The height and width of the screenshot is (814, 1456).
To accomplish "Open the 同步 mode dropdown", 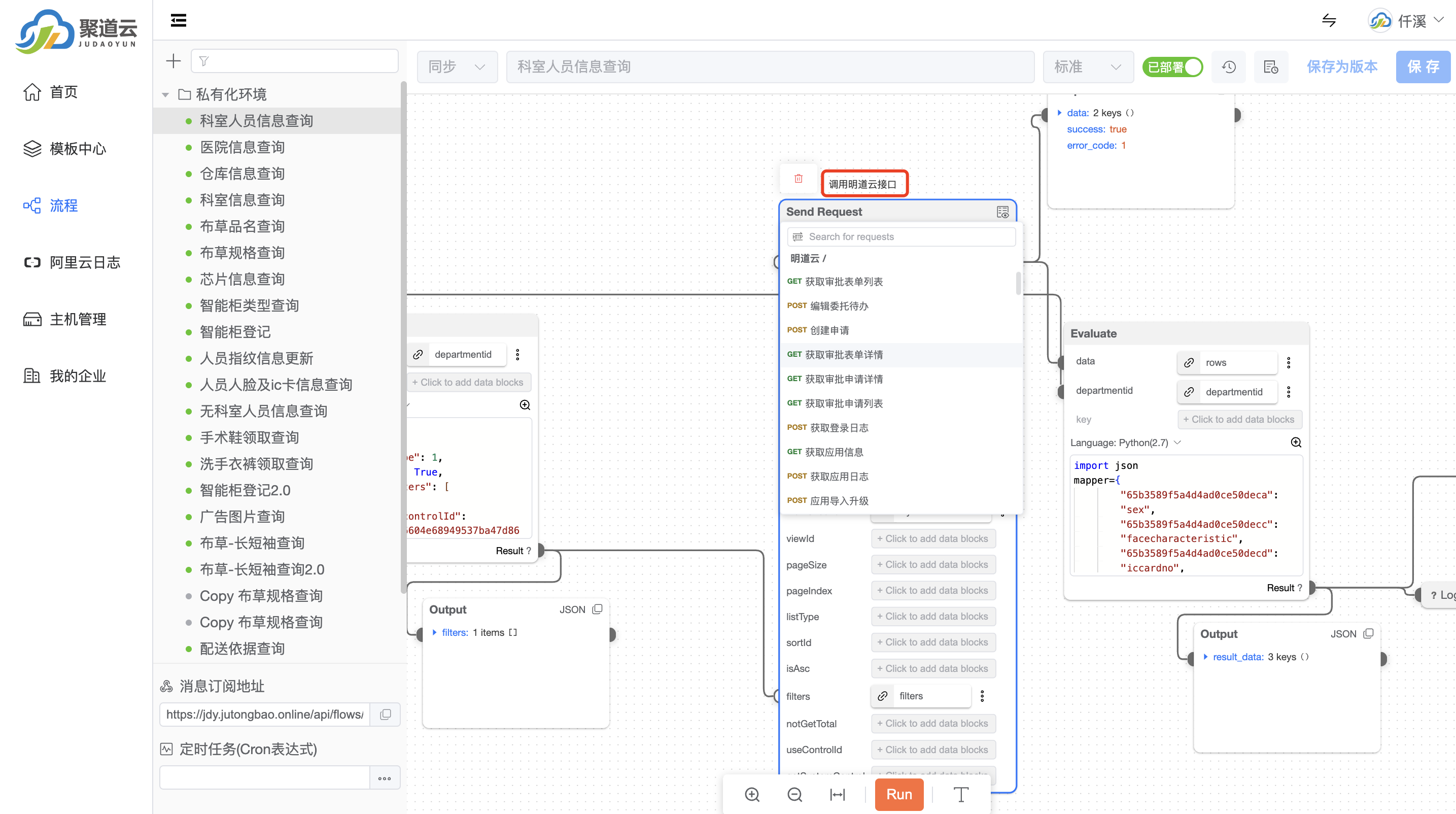I will 457,66.
